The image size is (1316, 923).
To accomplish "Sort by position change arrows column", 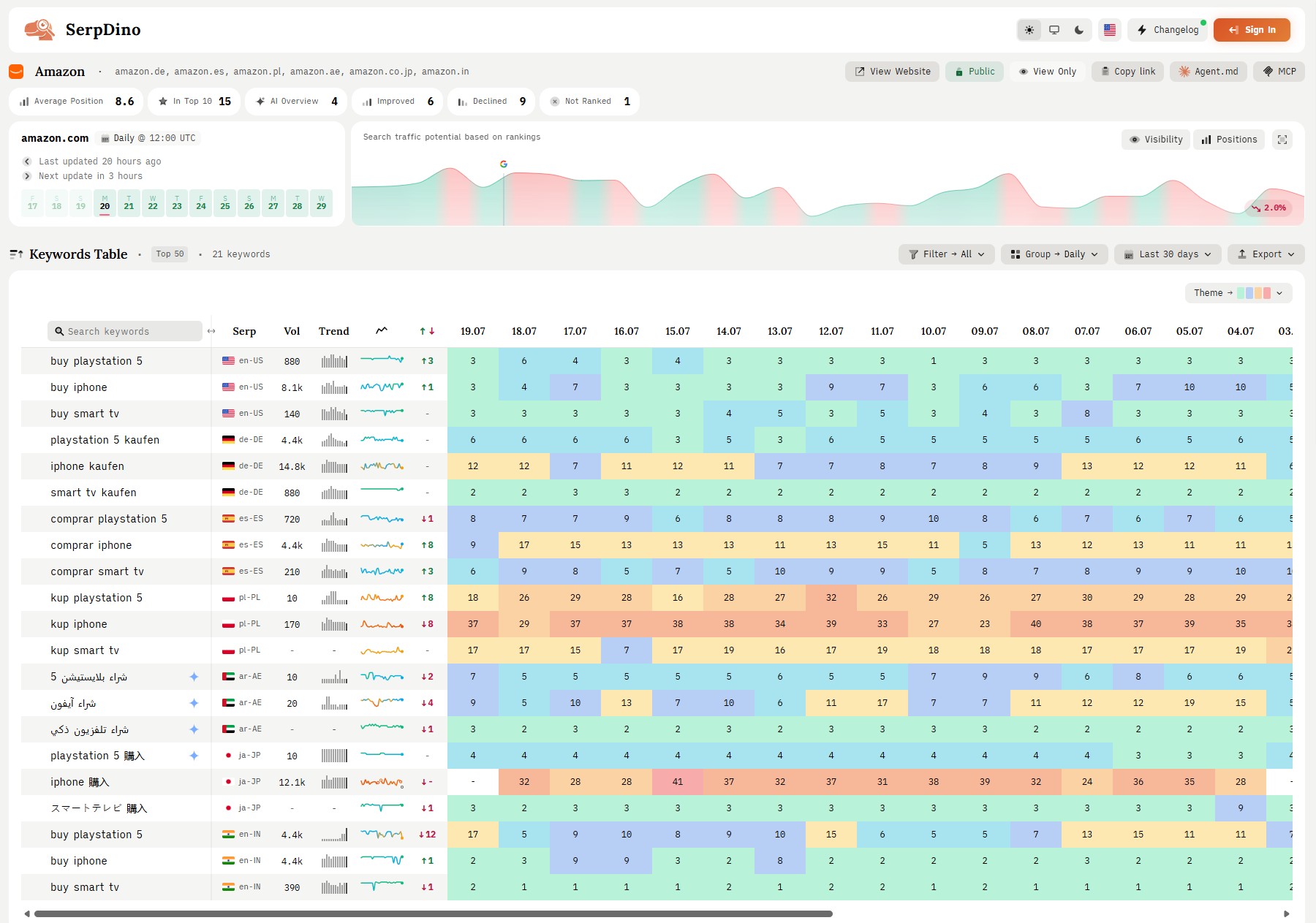I will (x=427, y=331).
